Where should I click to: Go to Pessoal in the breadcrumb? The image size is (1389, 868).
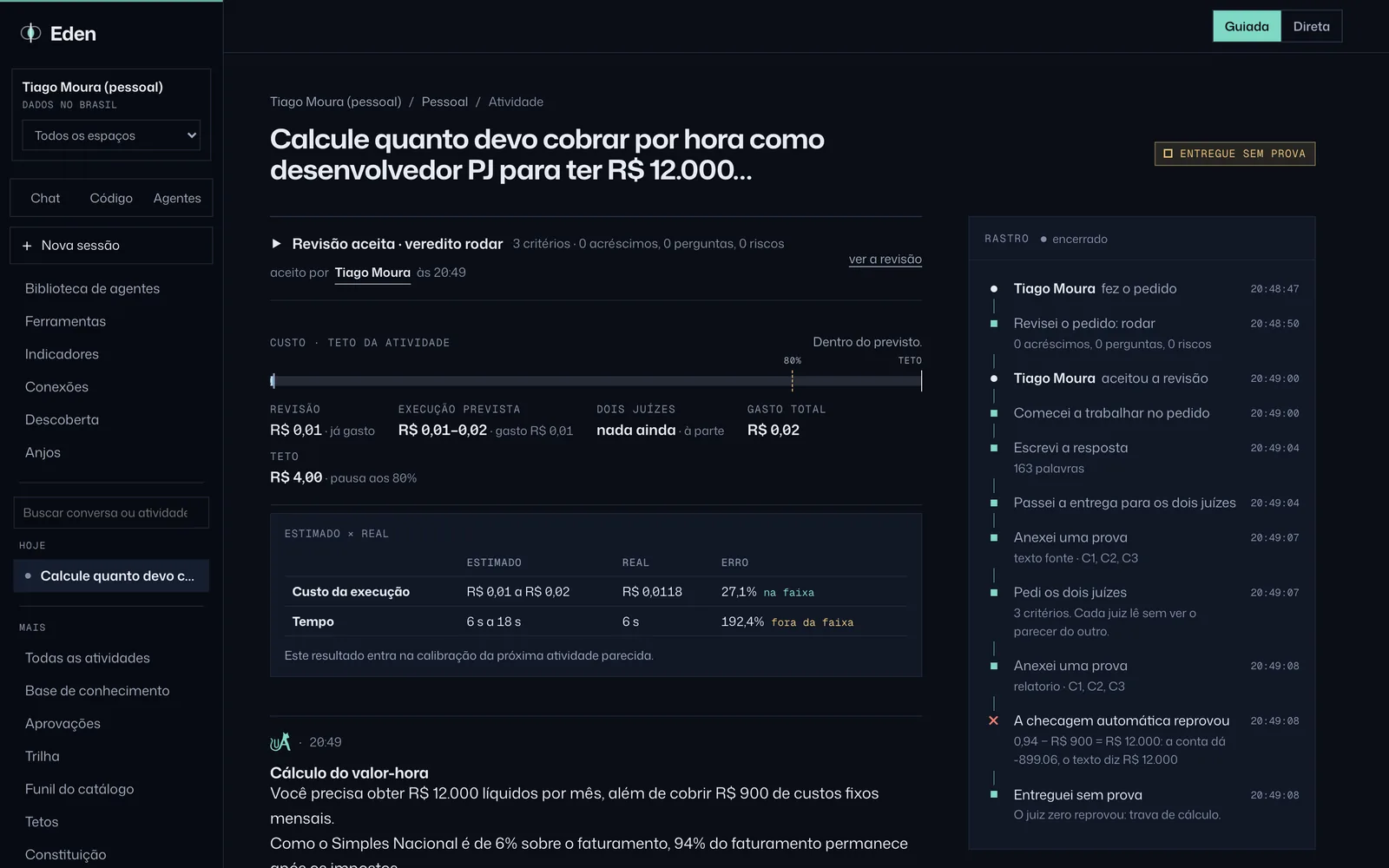coord(444,102)
